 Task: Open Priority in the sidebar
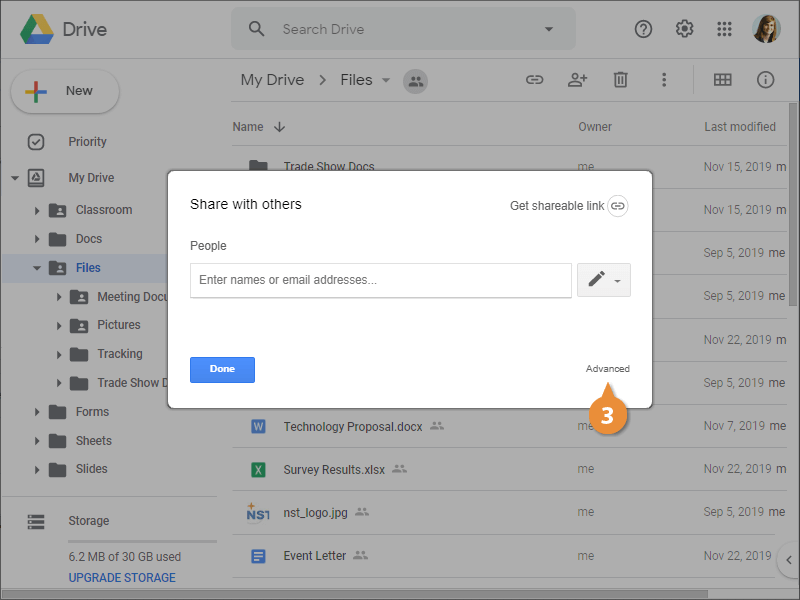(87, 142)
